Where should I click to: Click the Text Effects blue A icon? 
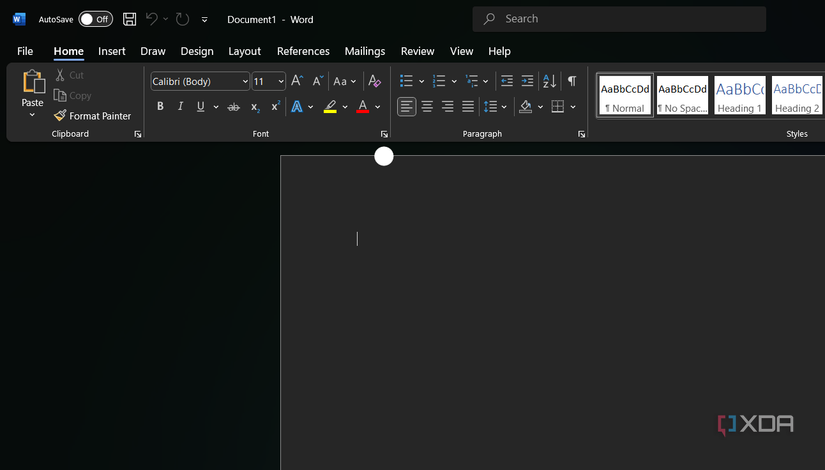tap(297, 107)
